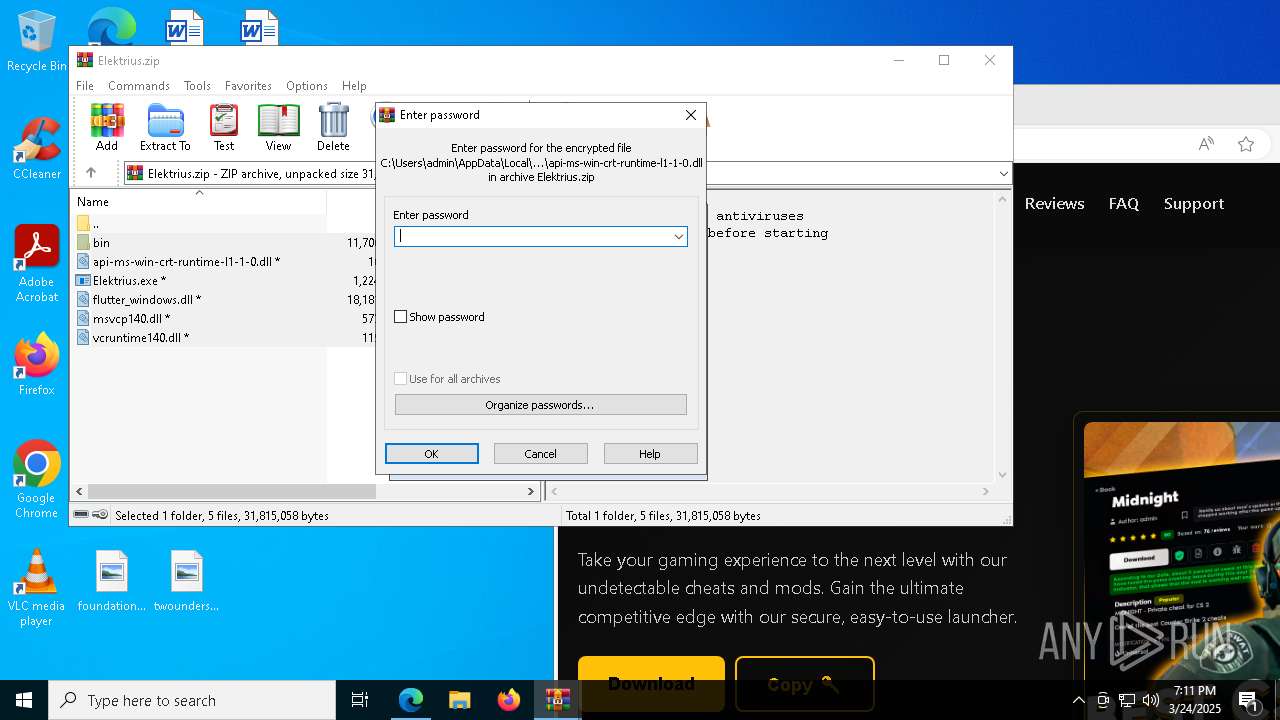Open the Help menu

click(354, 86)
